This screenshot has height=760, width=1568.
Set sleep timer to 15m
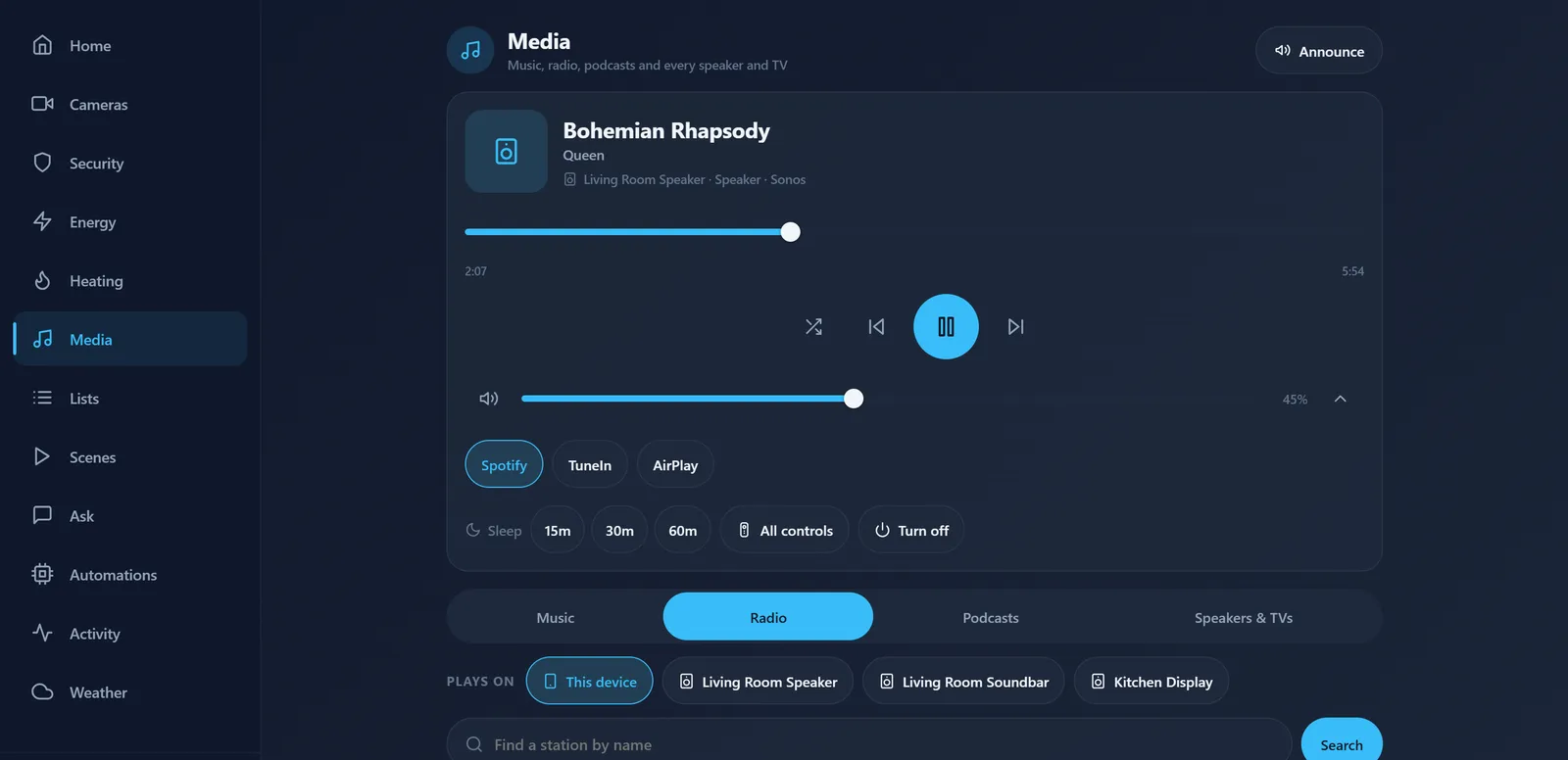point(558,530)
